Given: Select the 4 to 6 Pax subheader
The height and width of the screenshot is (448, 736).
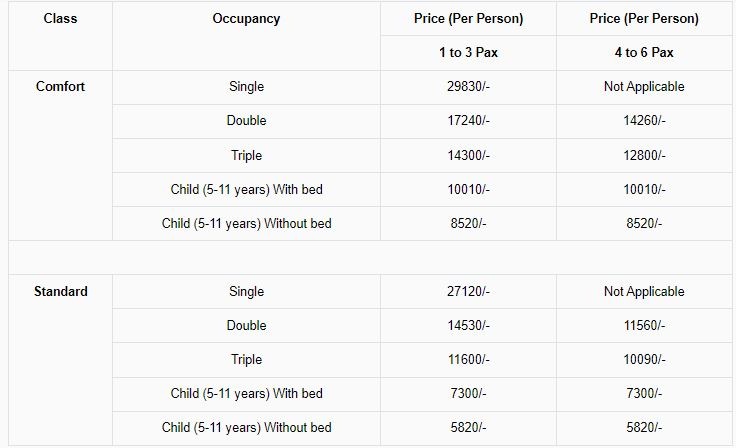Looking at the screenshot, I should click(x=644, y=52).
